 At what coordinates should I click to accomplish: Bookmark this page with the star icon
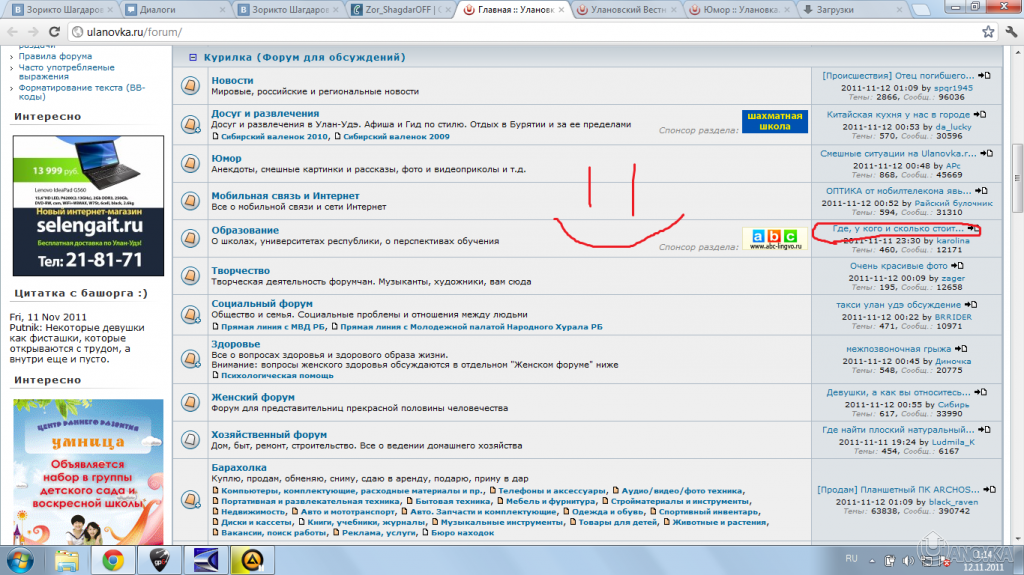pyautogui.click(x=988, y=31)
